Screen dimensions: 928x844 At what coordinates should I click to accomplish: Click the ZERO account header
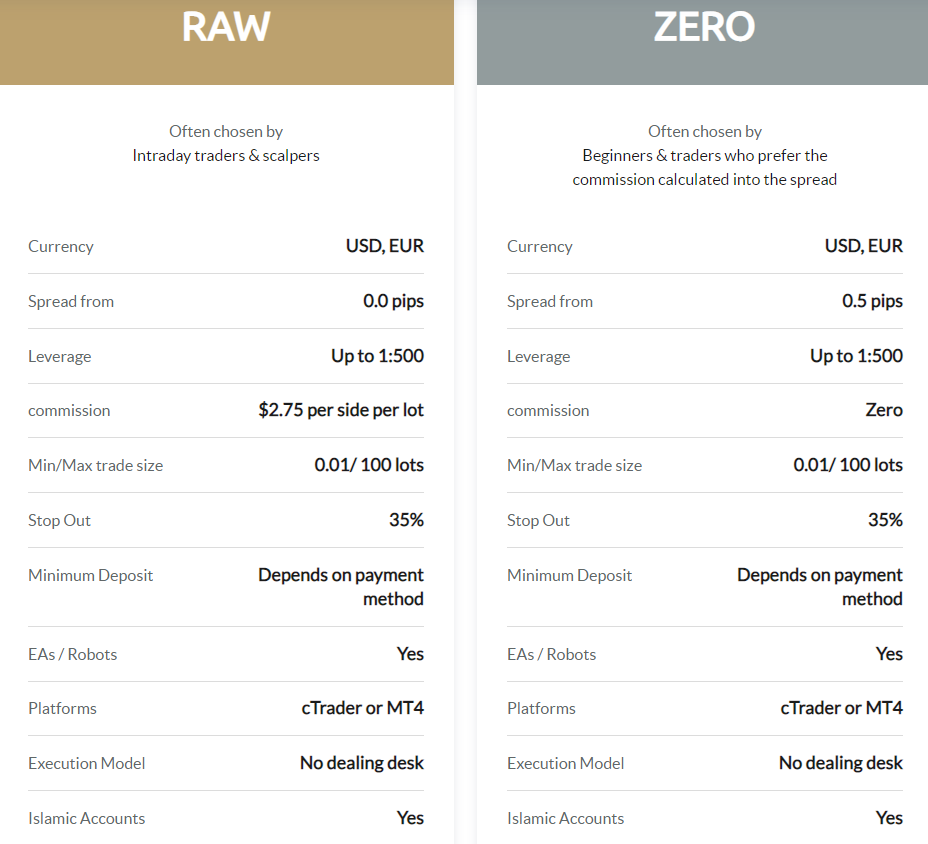coord(703,41)
